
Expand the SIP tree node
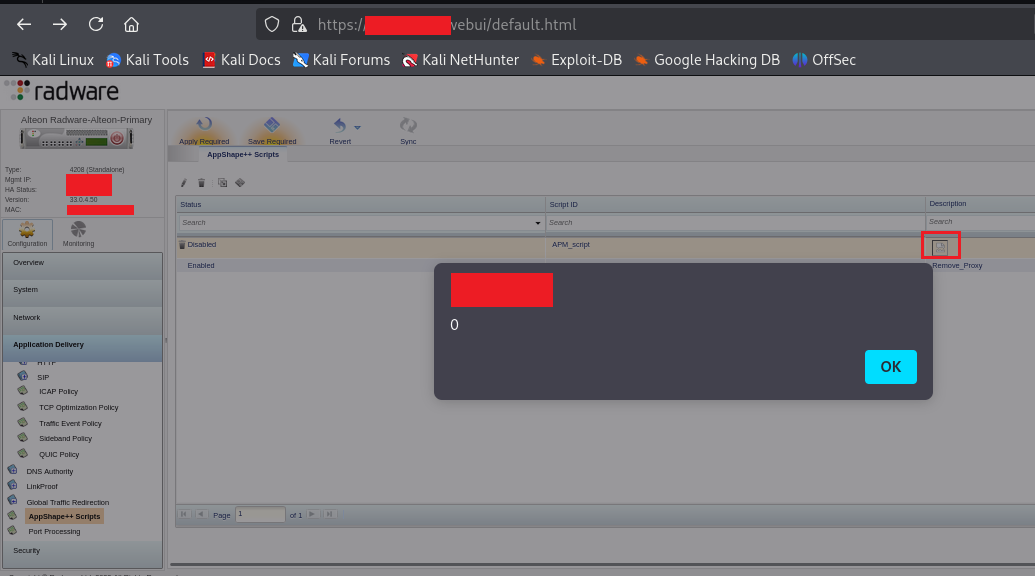pos(23,377)
